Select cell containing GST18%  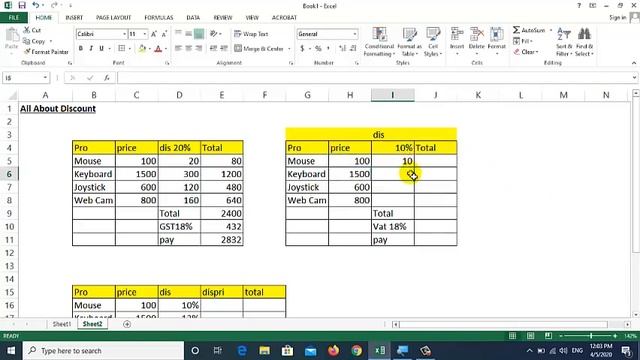(179, 227)
